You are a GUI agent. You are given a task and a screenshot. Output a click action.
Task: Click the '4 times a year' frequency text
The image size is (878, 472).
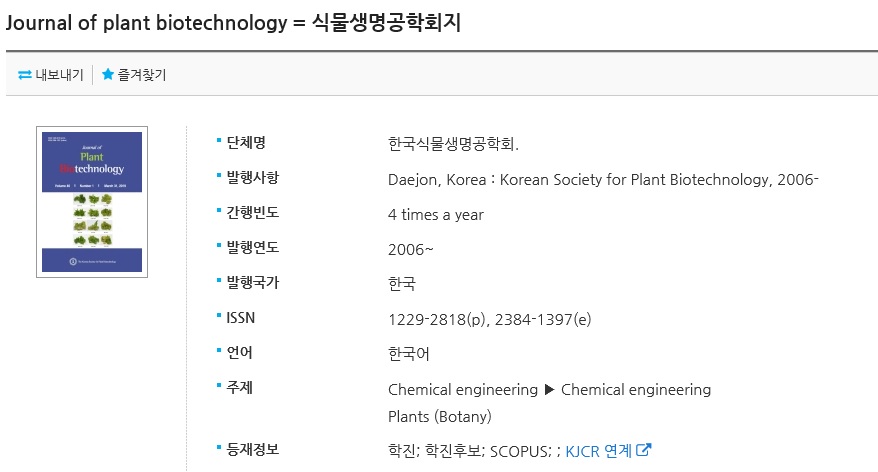click(435, 214)
